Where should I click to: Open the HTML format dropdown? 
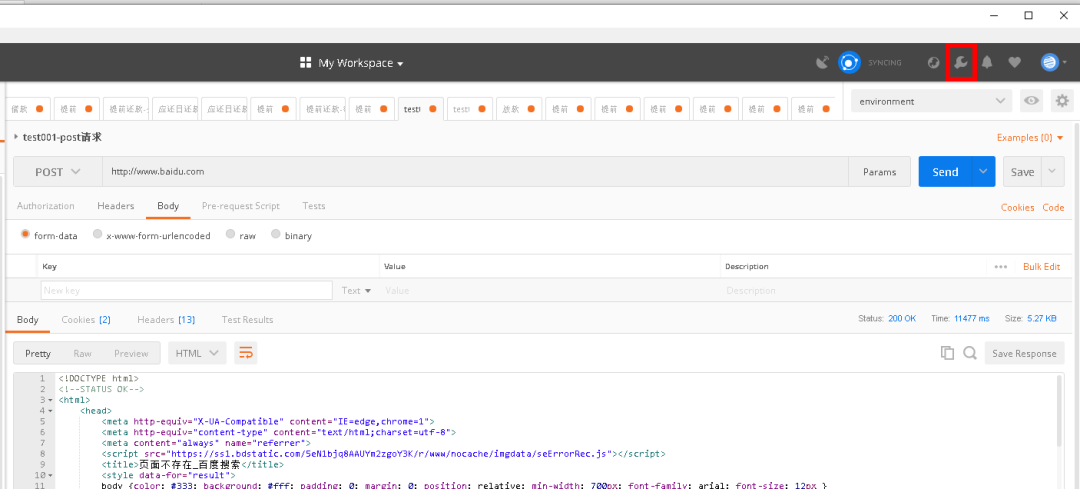197,353
